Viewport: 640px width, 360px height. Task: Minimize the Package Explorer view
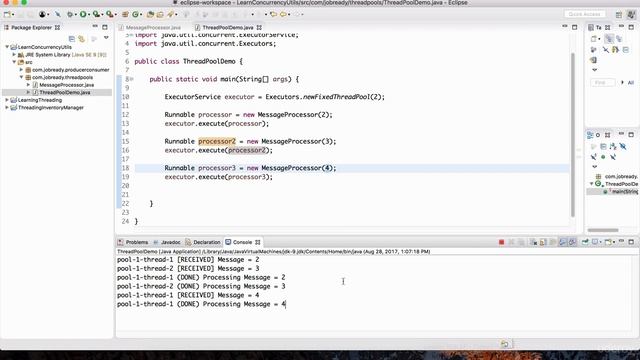pos(95,27)
